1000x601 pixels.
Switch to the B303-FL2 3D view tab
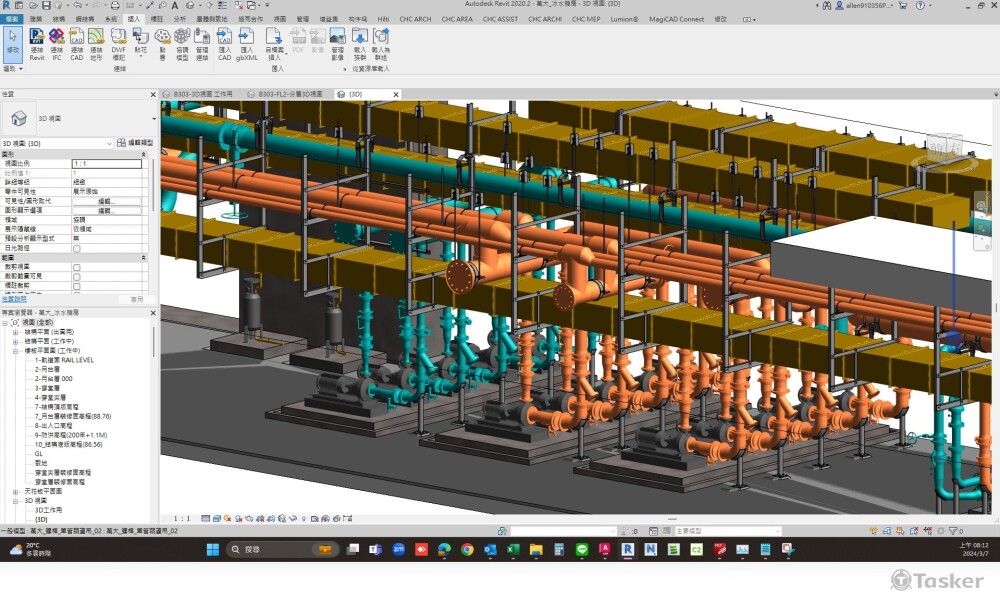(290, 94)
